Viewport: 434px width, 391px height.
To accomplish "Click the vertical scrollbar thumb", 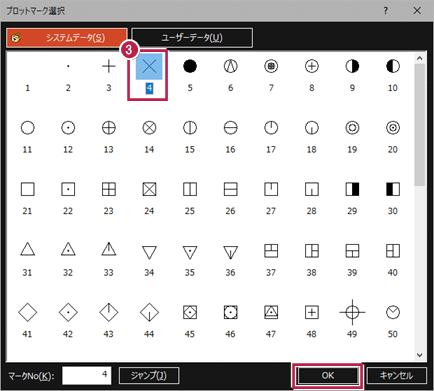I will point(420,125).
